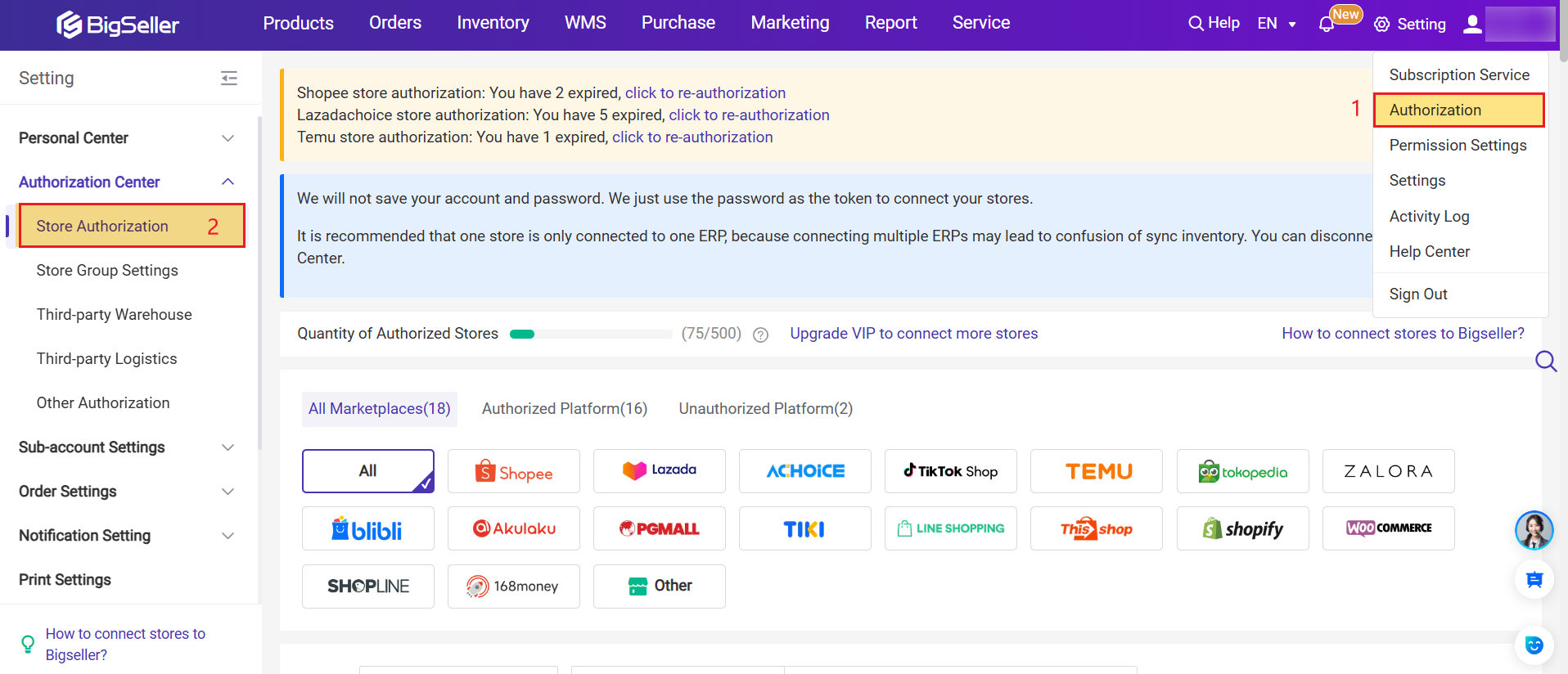Viewport: 1568px width, 674px height.
Task: Select the PGMALL marketplace
Action: 660,528
